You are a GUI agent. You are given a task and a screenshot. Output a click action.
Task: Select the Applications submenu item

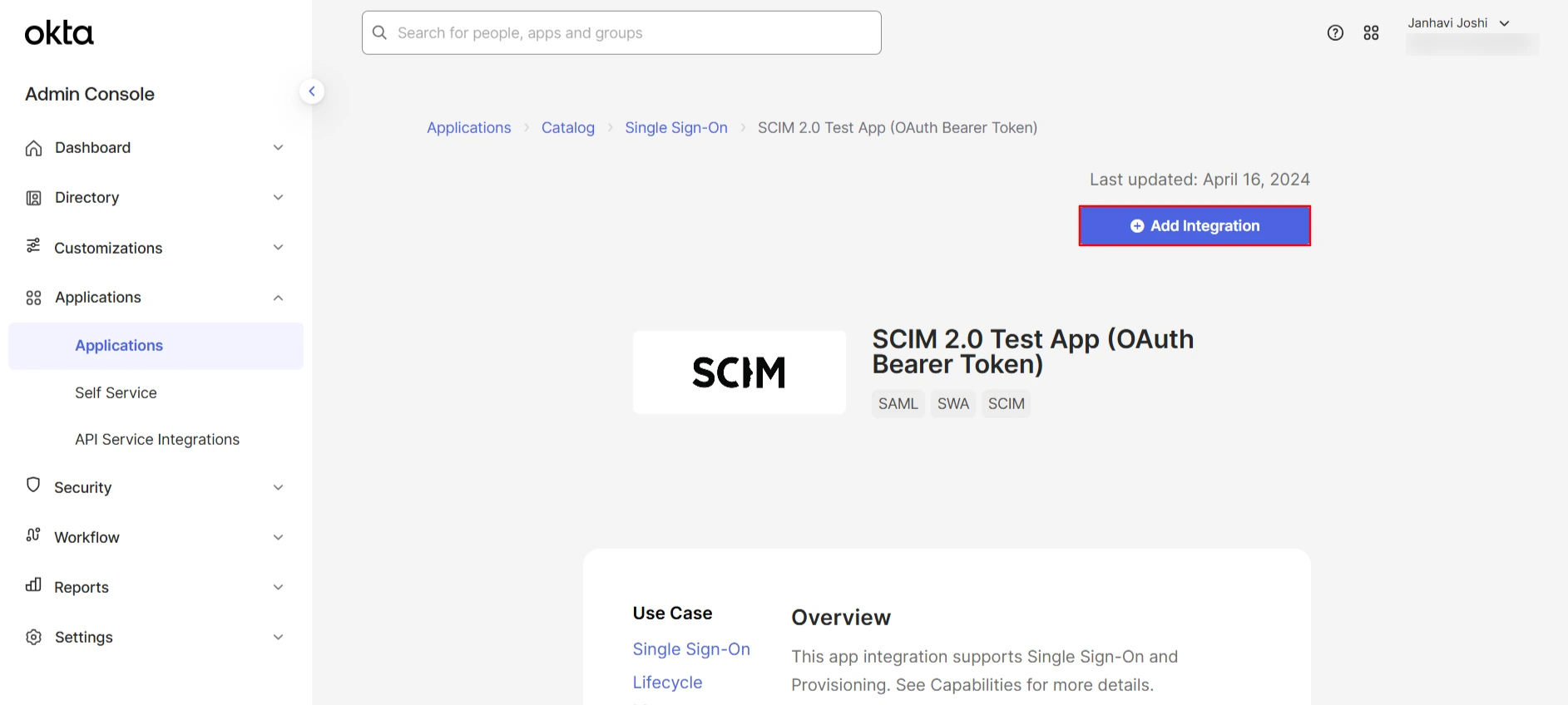tap(156, 346)
